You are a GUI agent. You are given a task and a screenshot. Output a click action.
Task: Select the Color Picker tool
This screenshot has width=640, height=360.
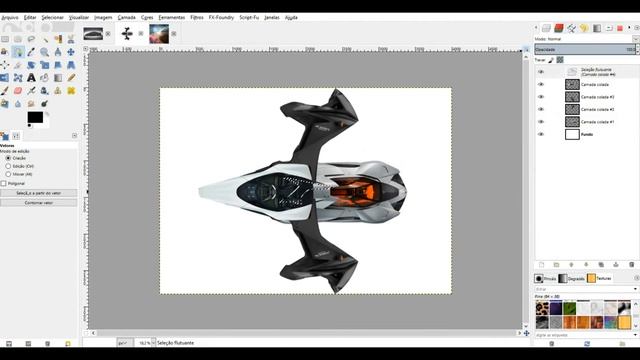coord(31,52)
